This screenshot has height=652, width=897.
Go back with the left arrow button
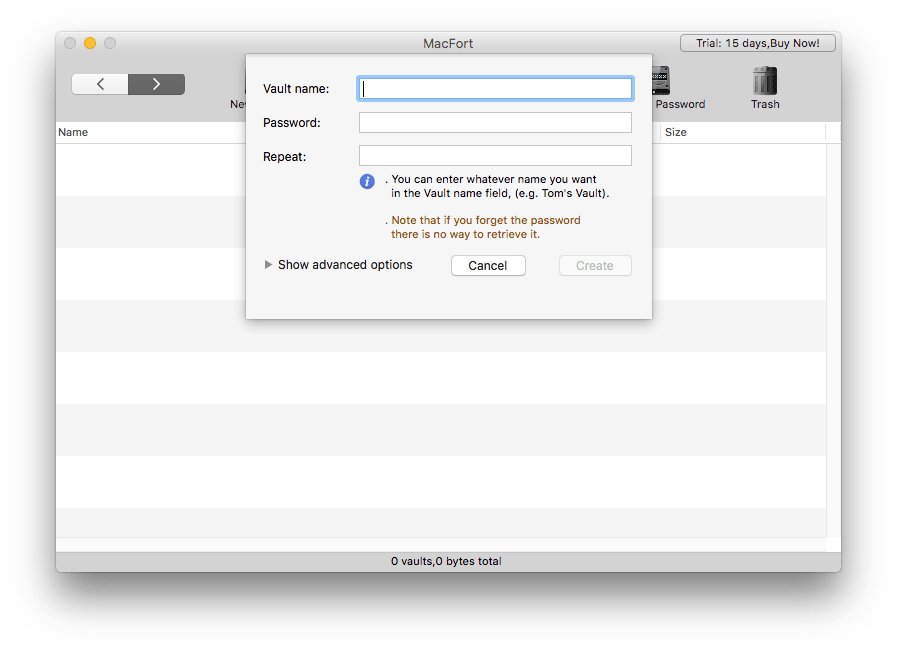click(x=100, y=84)
